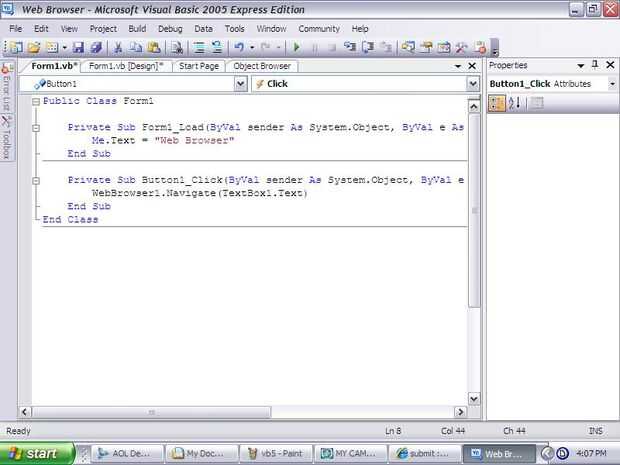Open the Build menu
Viewport: 620px width, 465px height.
[x=137, y=29]
